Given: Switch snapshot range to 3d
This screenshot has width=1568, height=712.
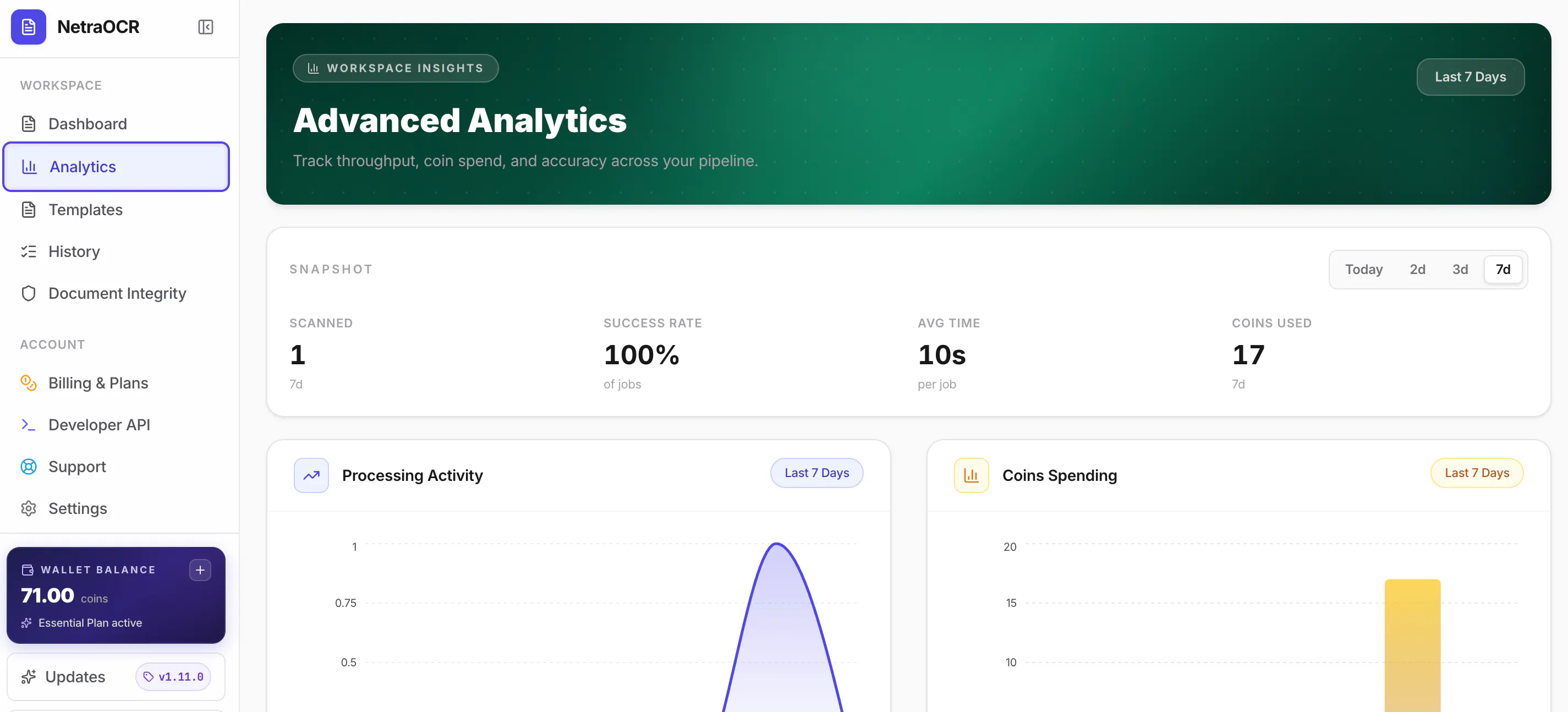Looking at the screenshot, I should [x=1460, y=269].
